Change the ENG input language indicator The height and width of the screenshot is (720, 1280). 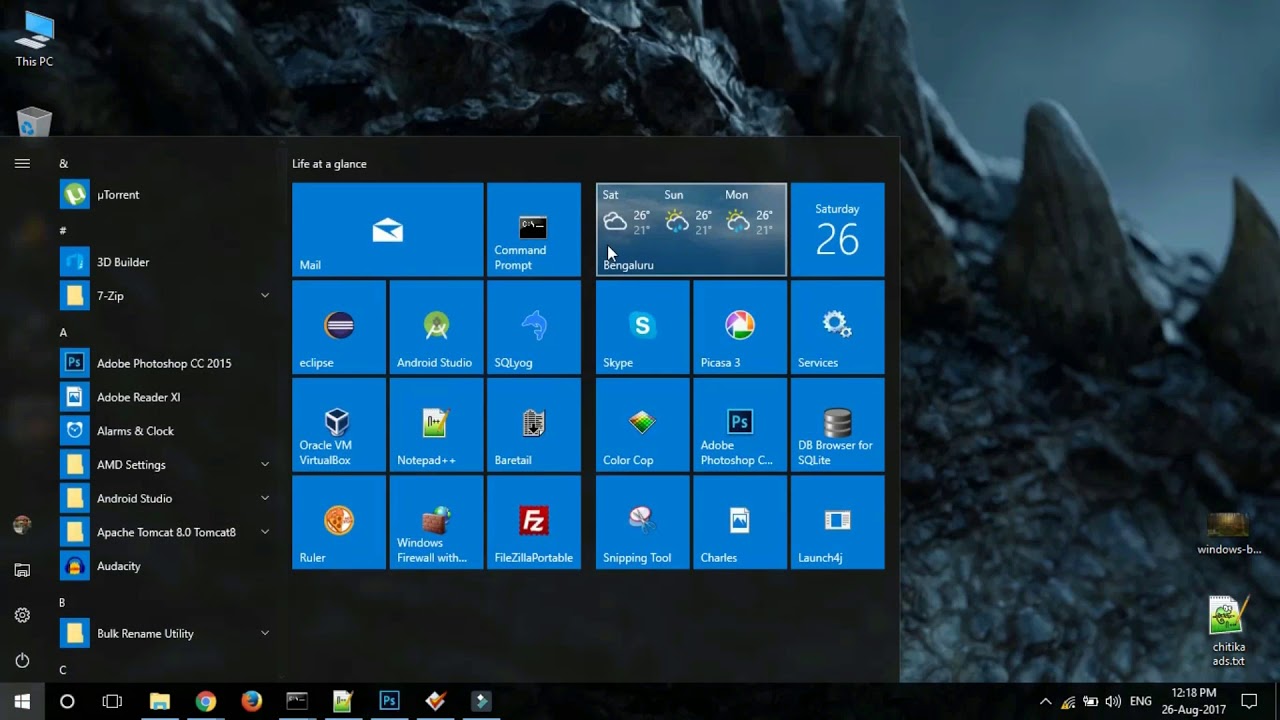(x=1141, y=701)
